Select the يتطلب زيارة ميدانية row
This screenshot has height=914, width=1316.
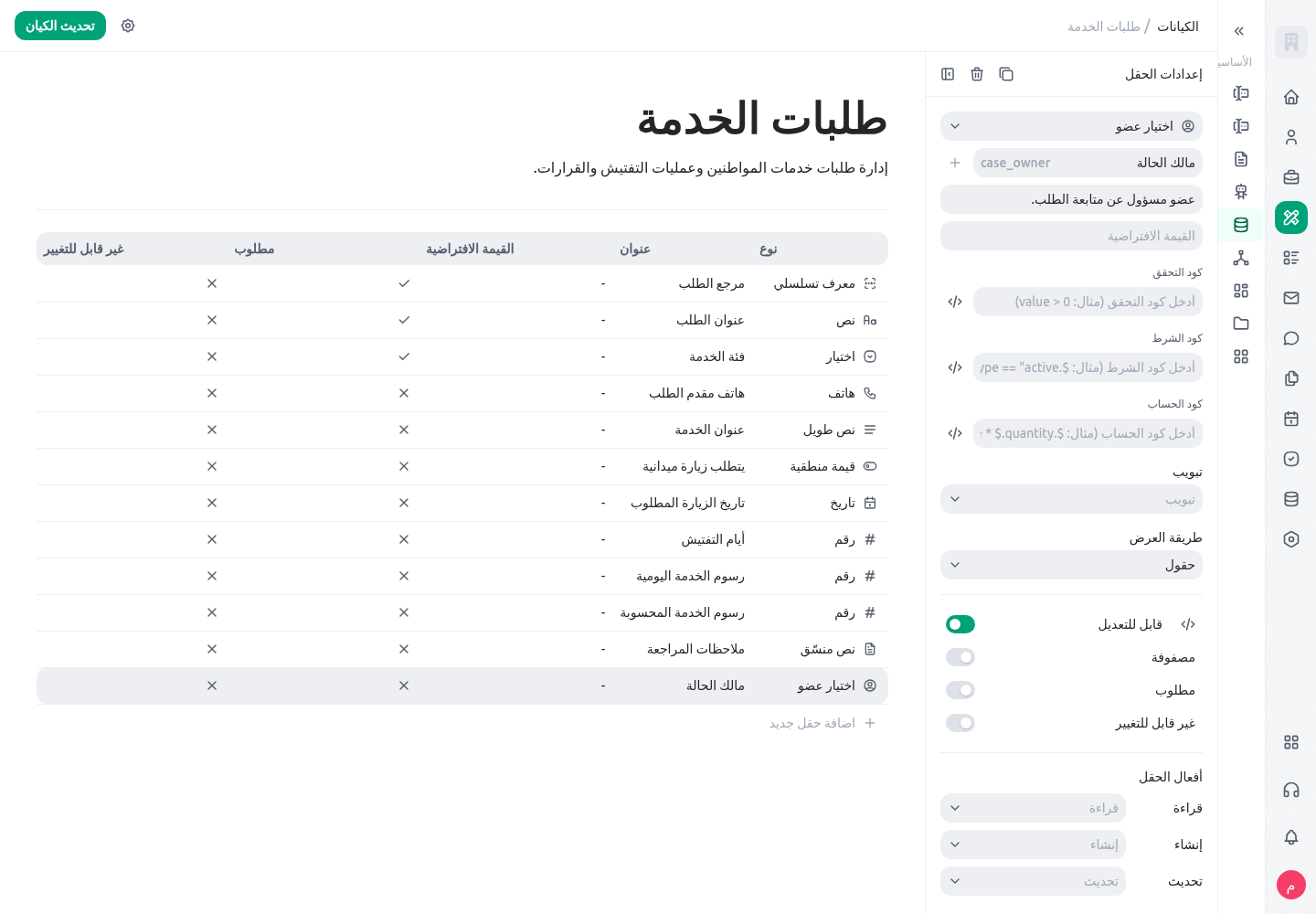click(462, 466)
